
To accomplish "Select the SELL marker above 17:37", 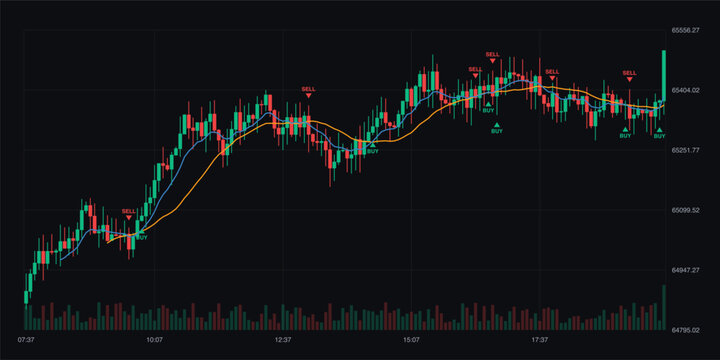I will click(552, 74).
